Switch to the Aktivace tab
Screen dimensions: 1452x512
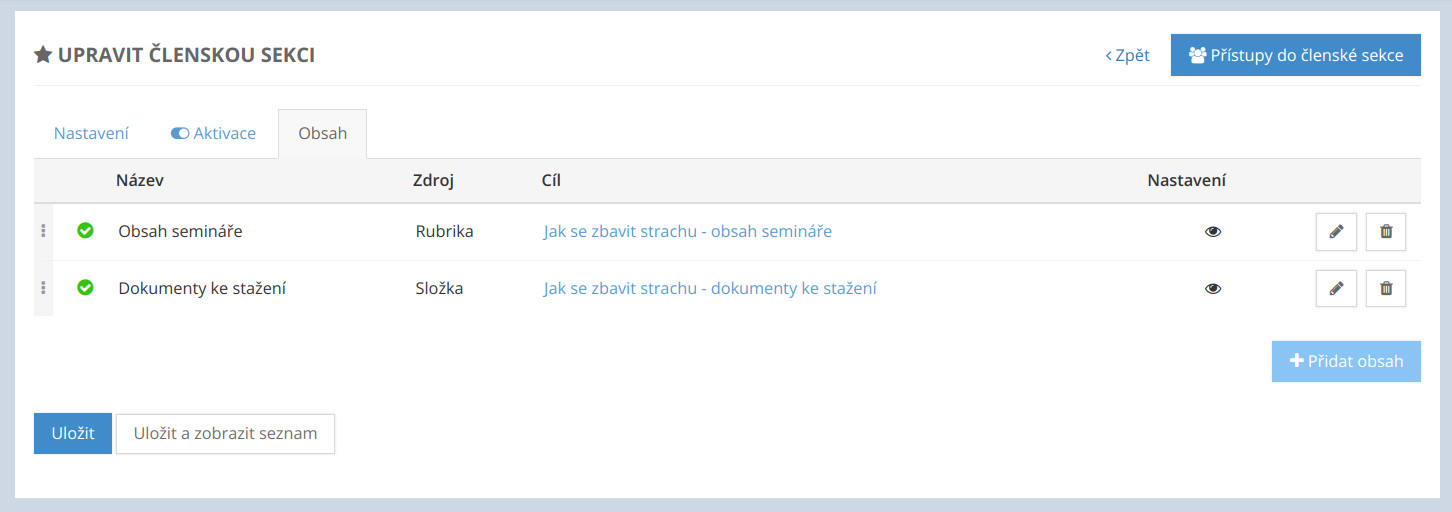pos(213,133)
